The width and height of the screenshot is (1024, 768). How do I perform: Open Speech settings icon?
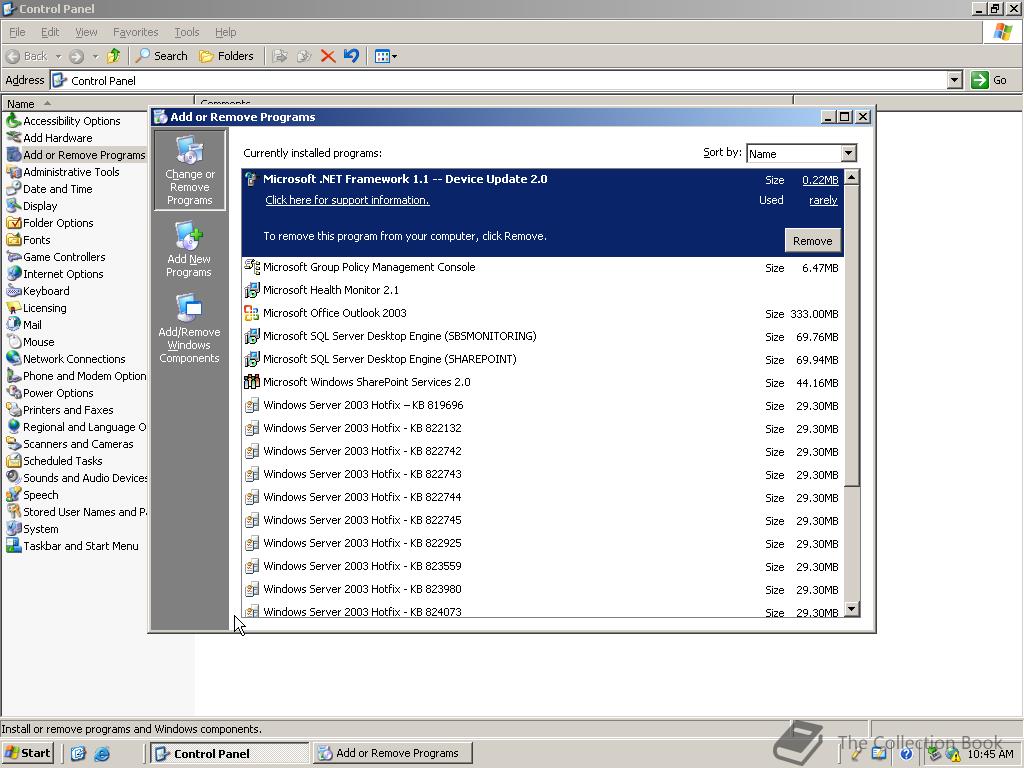[x=13, y=494]
